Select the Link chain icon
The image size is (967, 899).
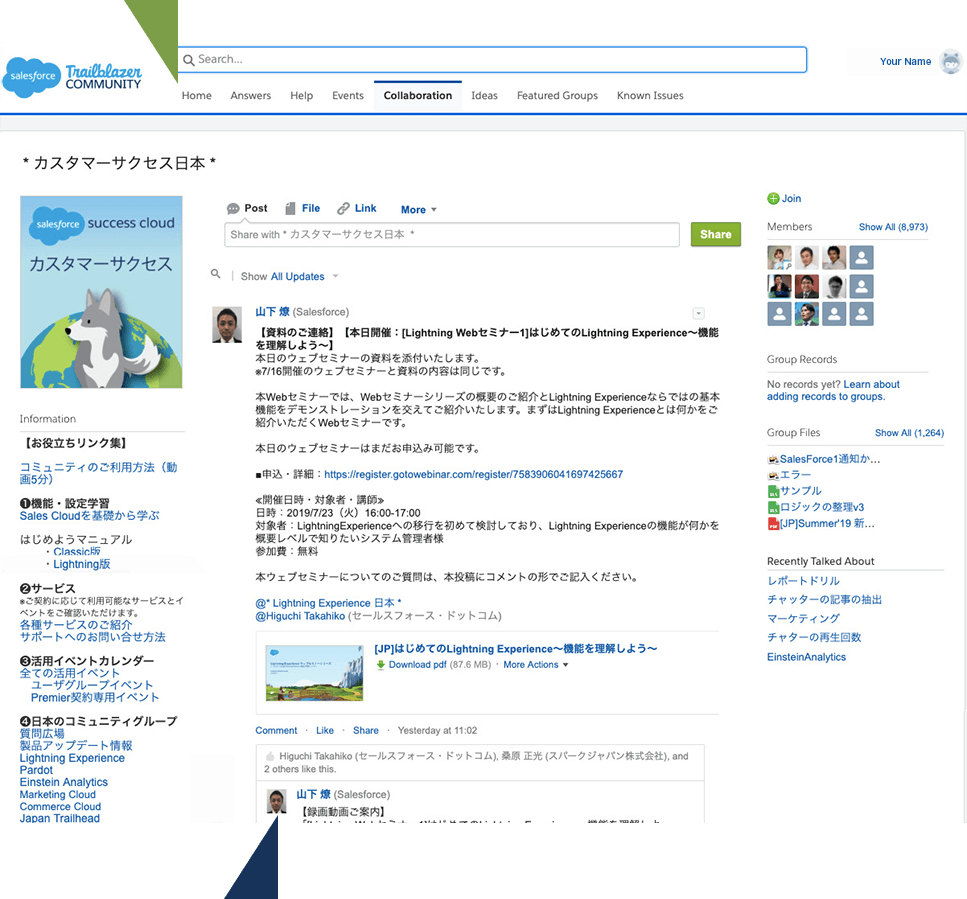click(x=343, y=208)
